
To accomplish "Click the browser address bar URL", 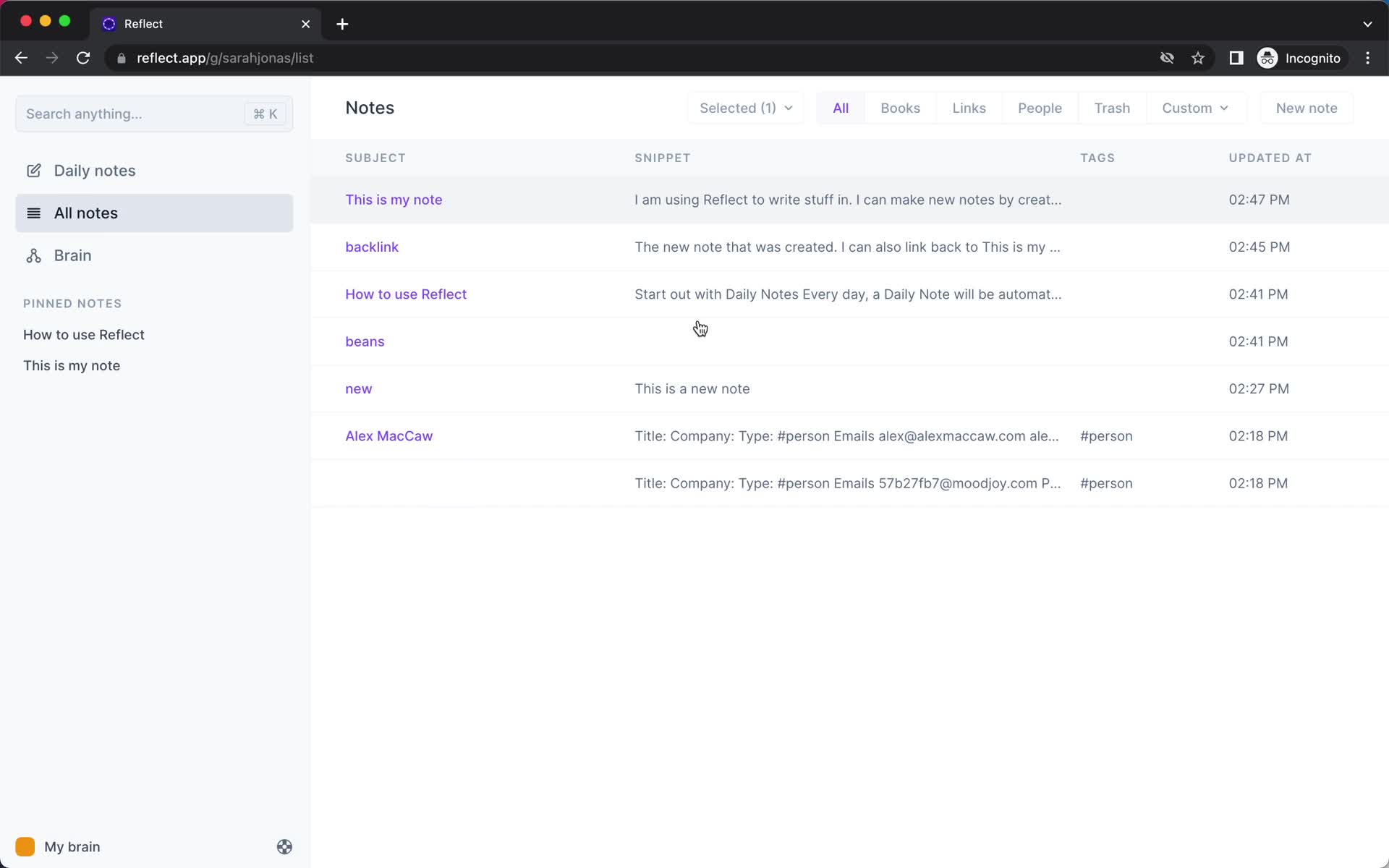I will (x=225, y=58).
